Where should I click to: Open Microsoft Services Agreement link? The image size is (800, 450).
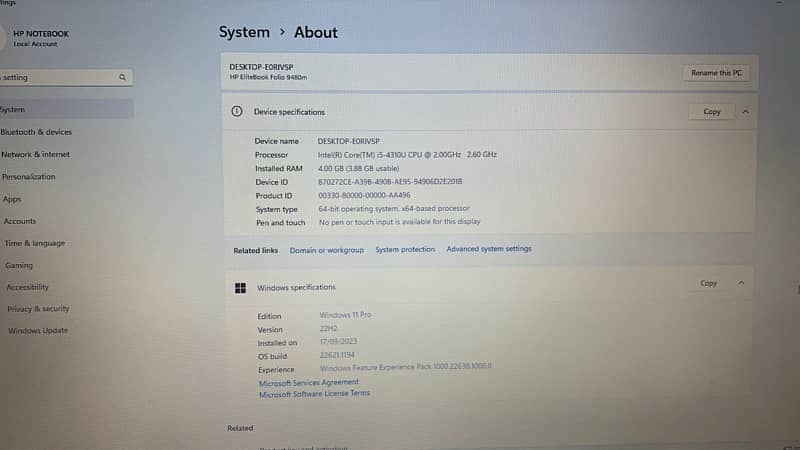tap(308, 383)
